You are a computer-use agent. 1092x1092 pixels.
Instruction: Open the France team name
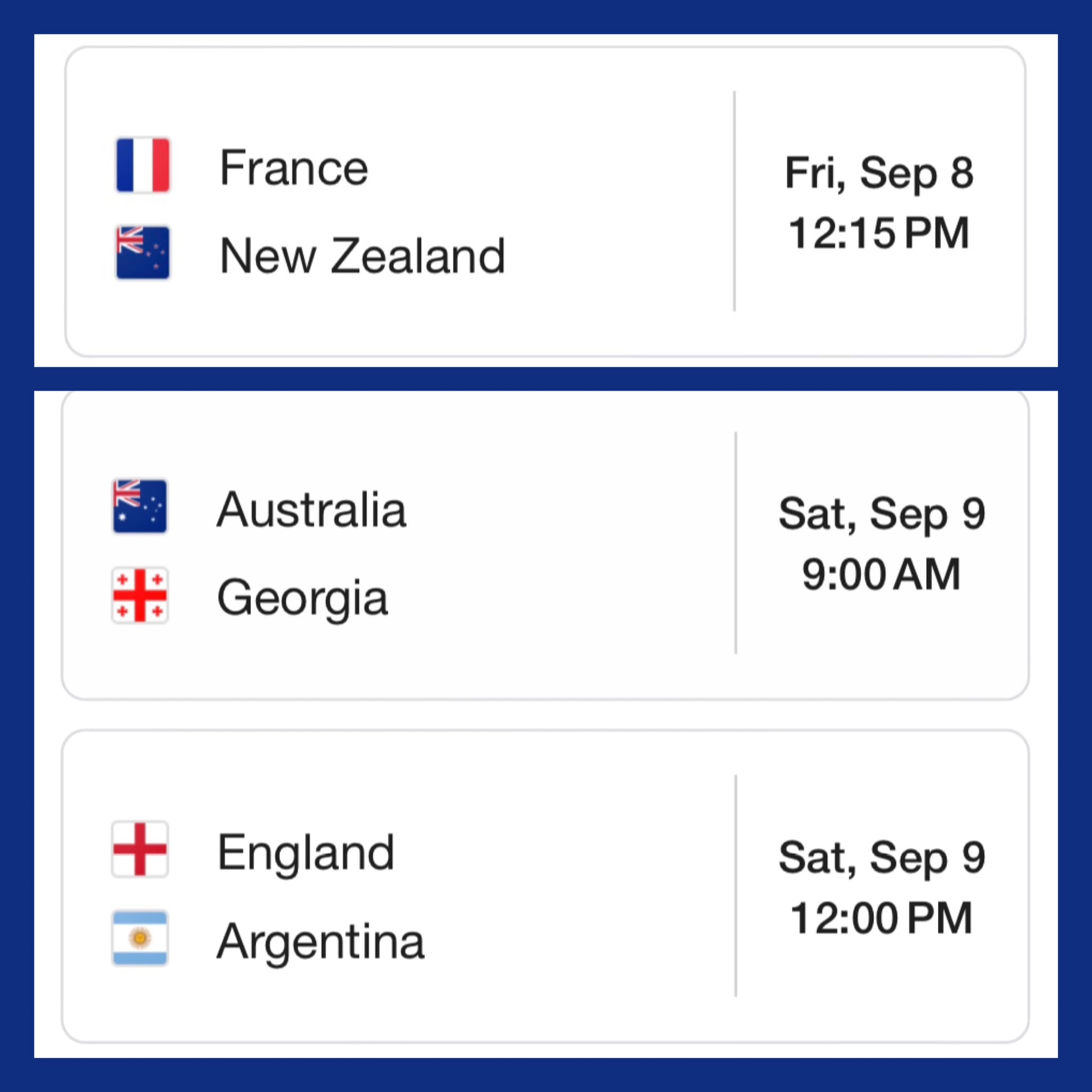[294, 167]
